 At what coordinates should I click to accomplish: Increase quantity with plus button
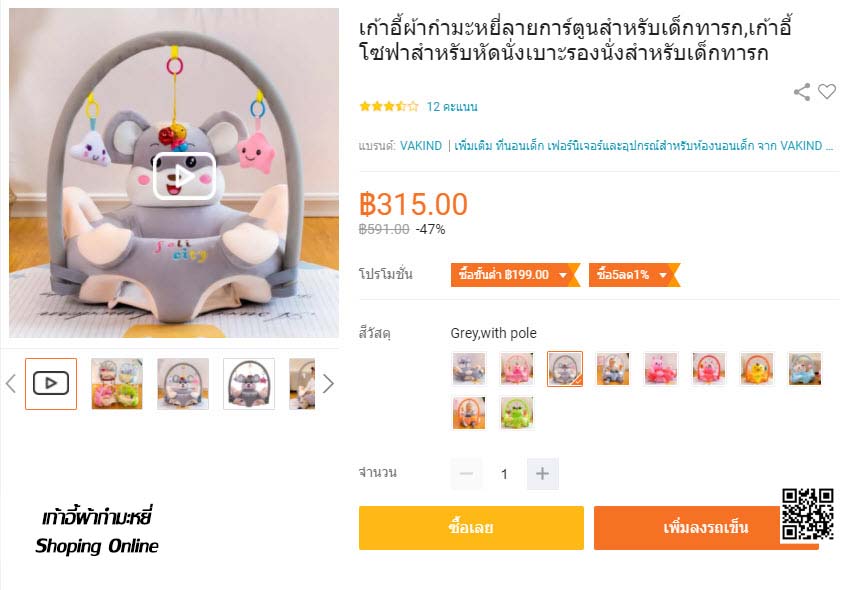tap(542, 474)
